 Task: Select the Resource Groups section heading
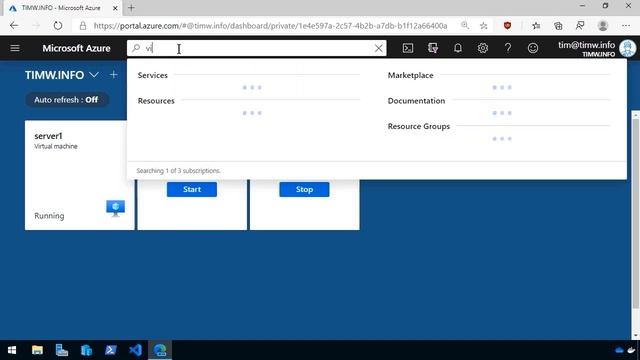419,126
